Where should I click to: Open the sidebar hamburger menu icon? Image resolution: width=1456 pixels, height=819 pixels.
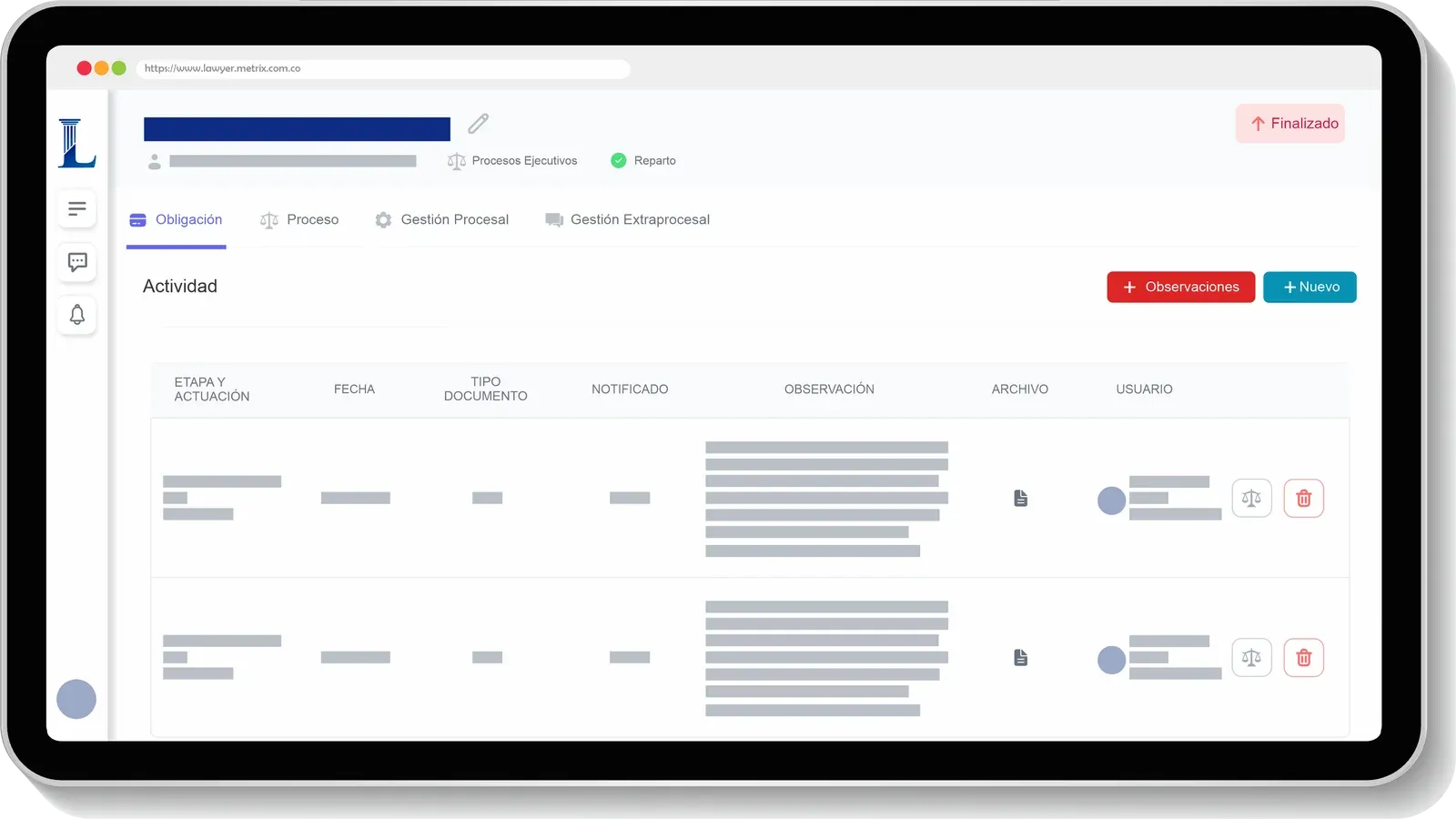click(x=77, y=208)
